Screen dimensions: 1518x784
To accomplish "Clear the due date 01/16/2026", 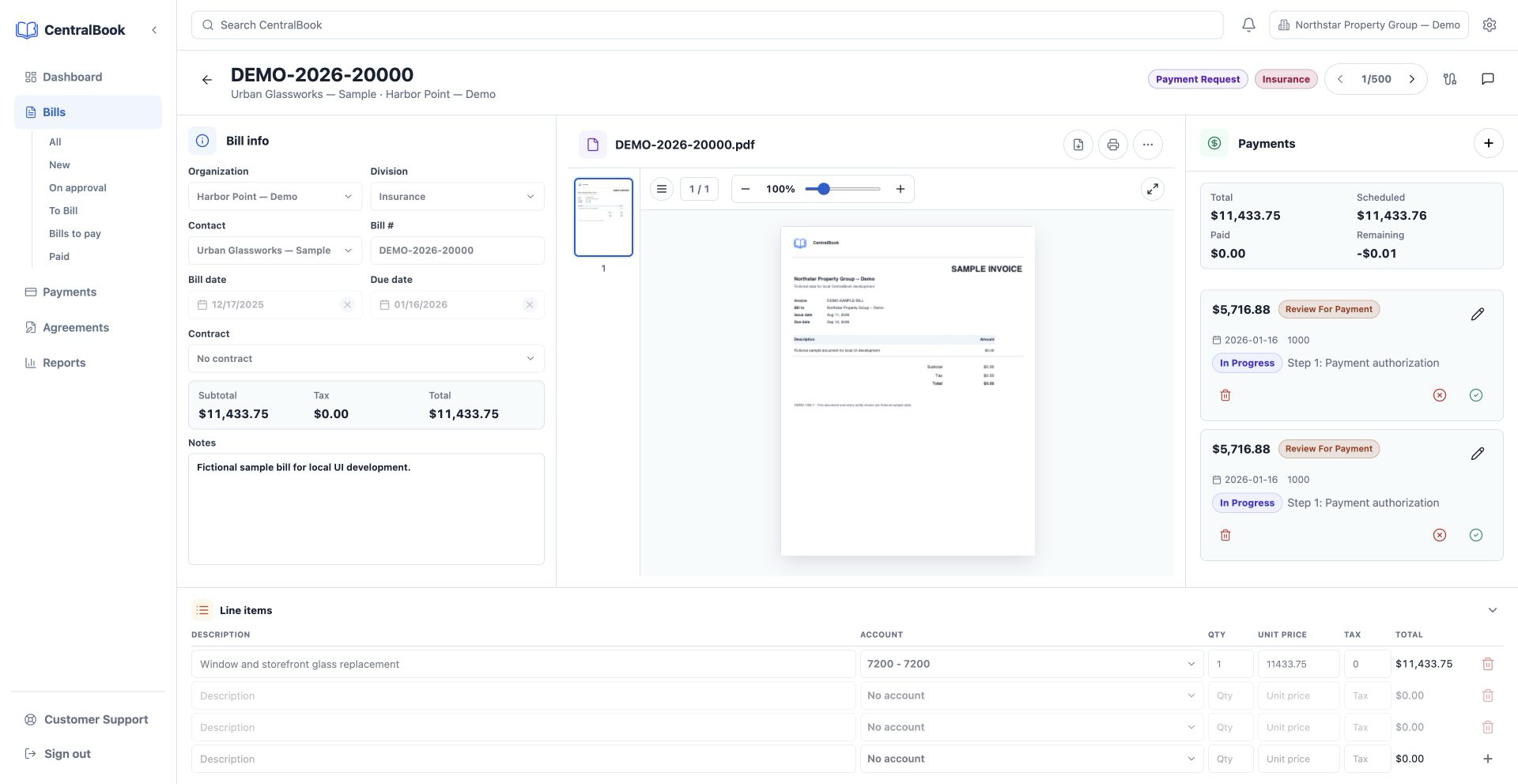I will coord(530,305).
